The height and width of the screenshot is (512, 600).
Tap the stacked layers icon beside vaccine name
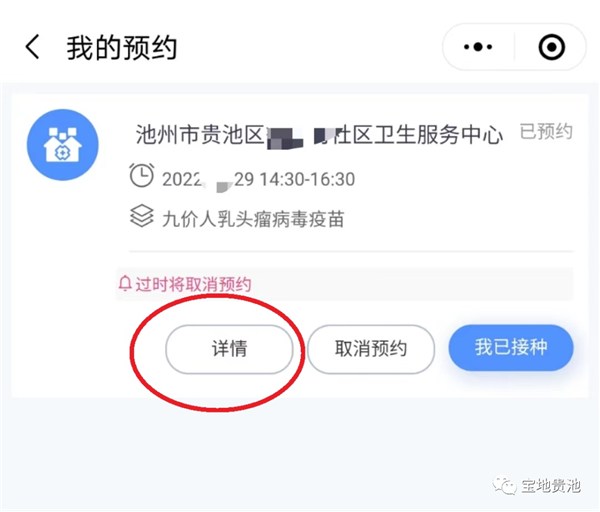[142, 215]
